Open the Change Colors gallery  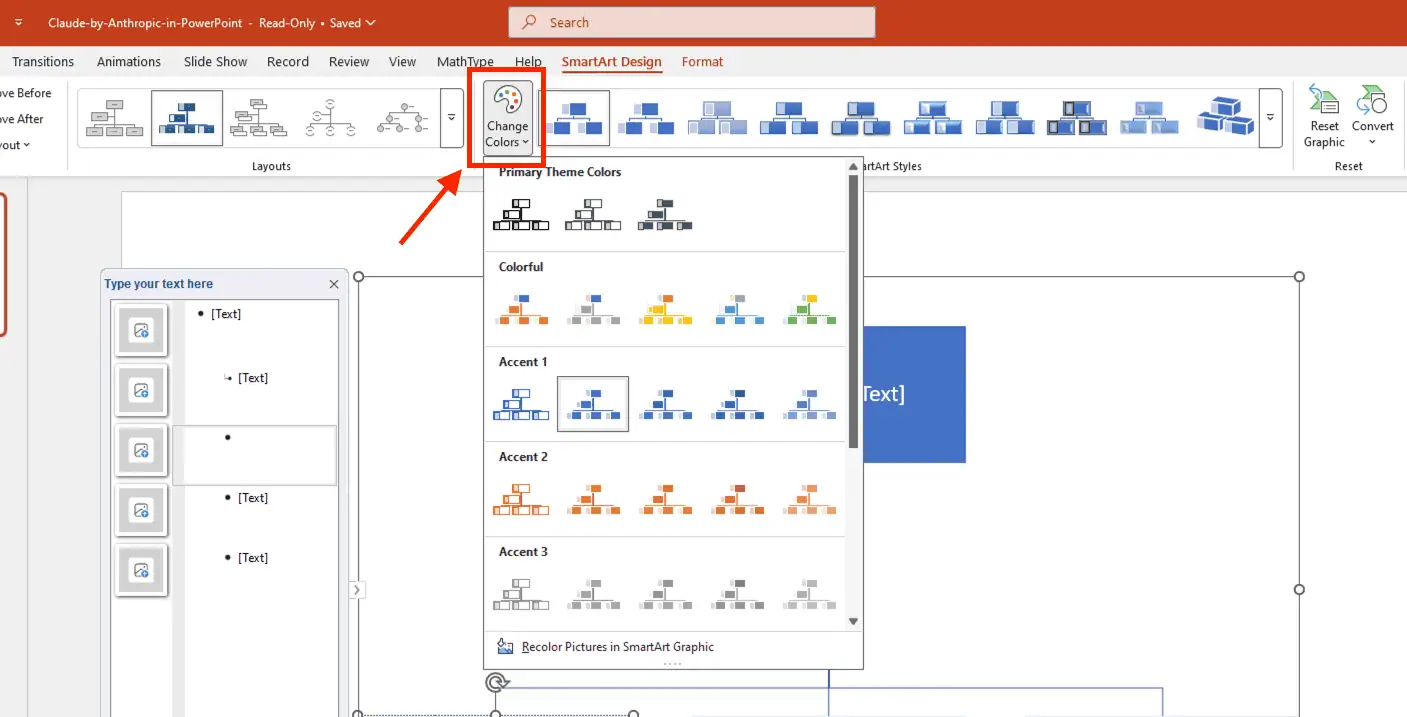point(507,117)
